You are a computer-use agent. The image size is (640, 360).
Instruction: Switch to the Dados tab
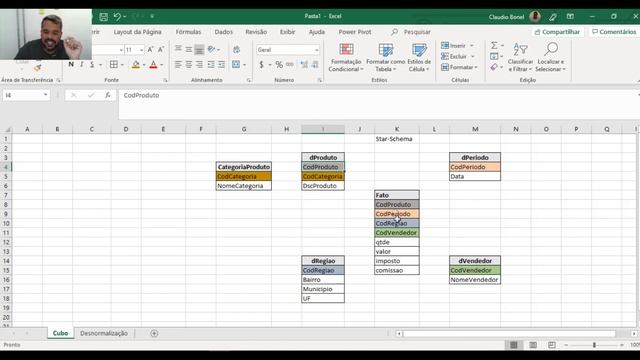(224, 32)
